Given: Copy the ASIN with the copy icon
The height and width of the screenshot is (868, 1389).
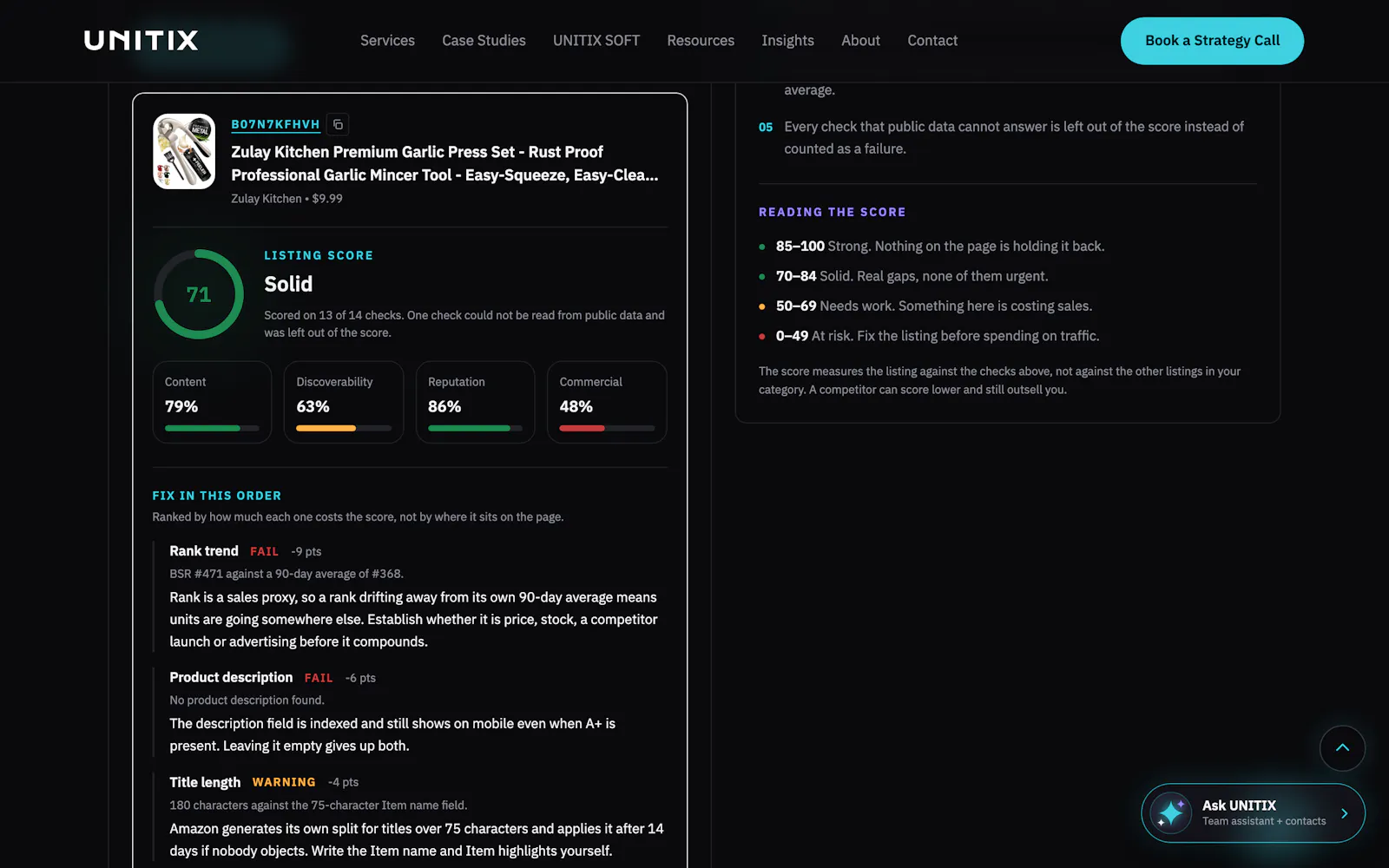Looking at the screenshot, I should tap(339, 124).
